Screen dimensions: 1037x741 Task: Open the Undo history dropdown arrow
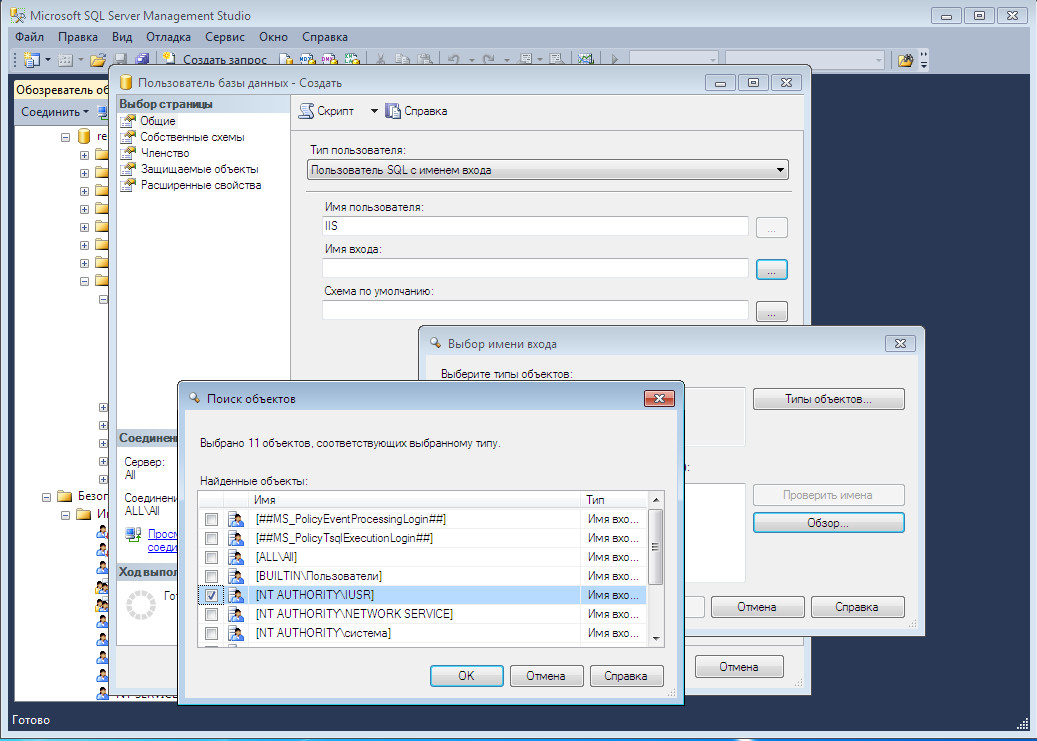(472, 60)
